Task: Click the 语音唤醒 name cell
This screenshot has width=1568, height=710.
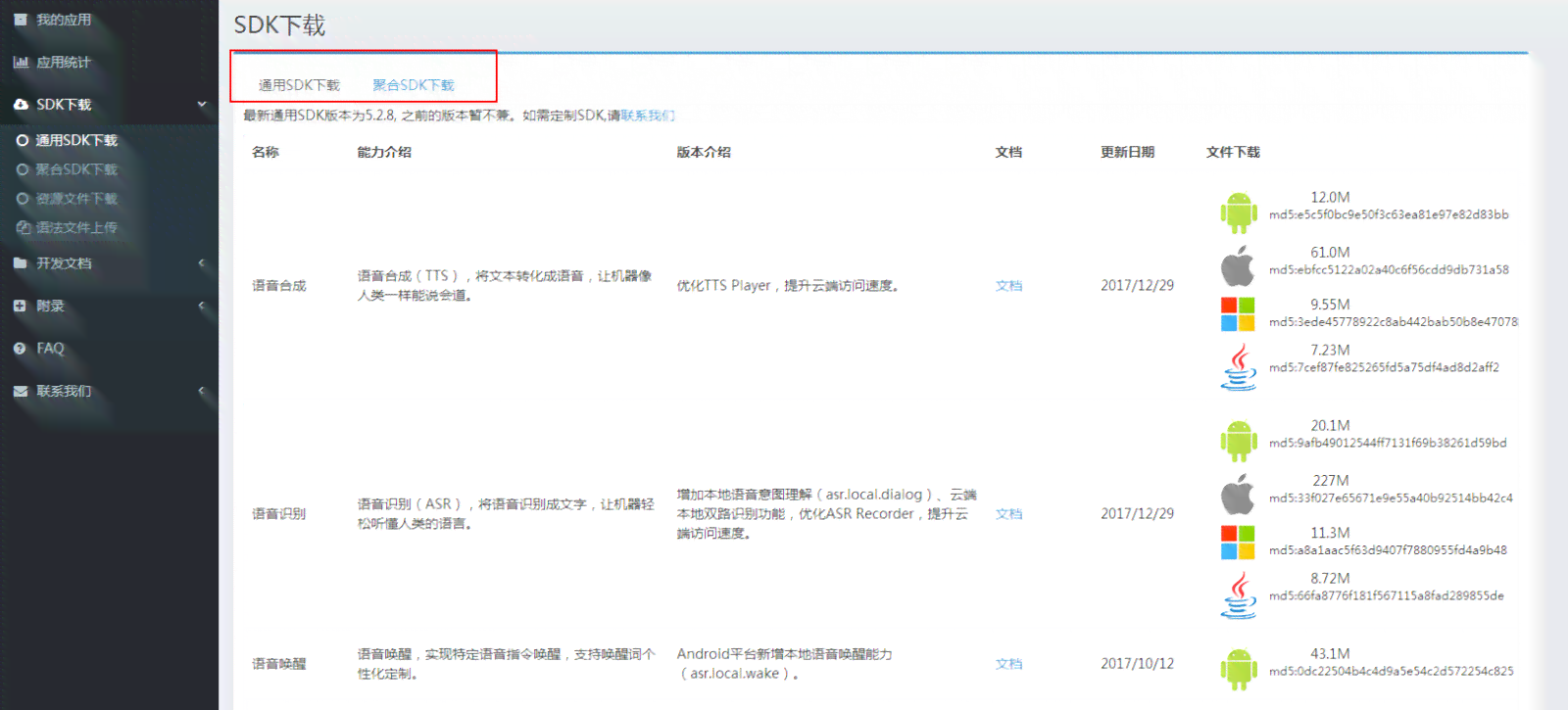Action: pyautogui.click(x=279, y=664)
